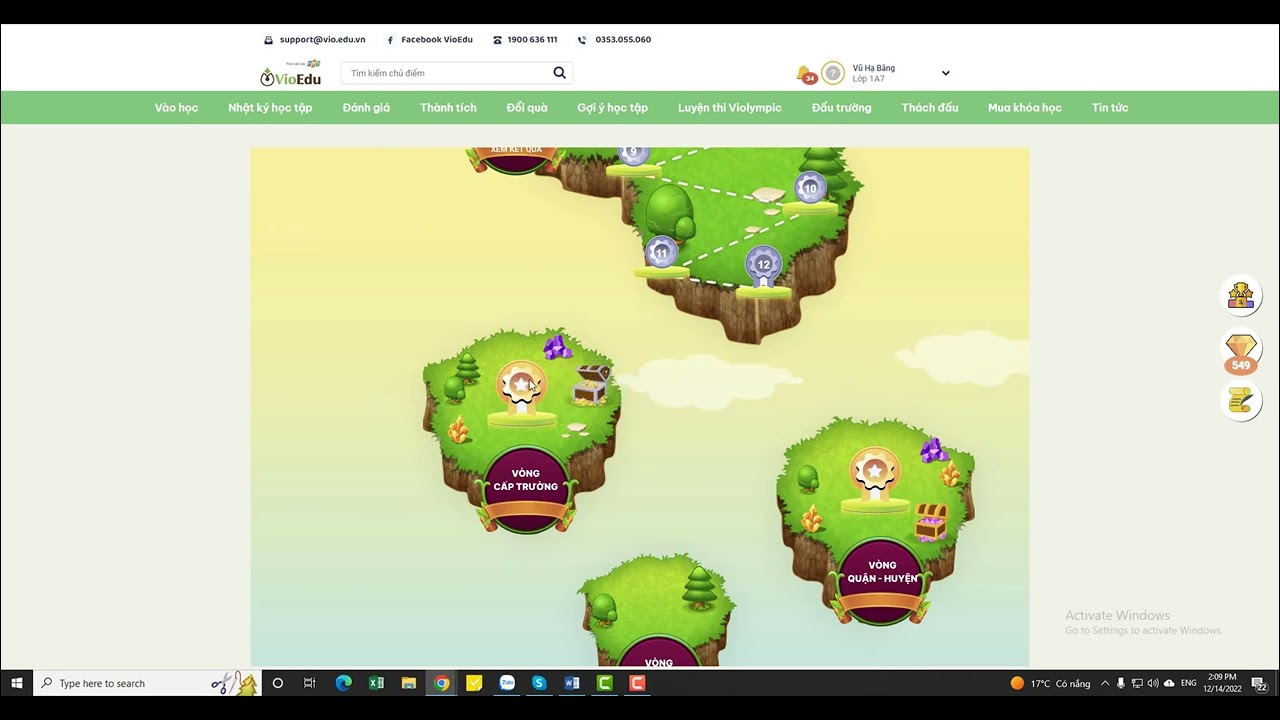Click the volume speaker tray icon
This screenshot has width=1280, height=720.
(1153, 683)
